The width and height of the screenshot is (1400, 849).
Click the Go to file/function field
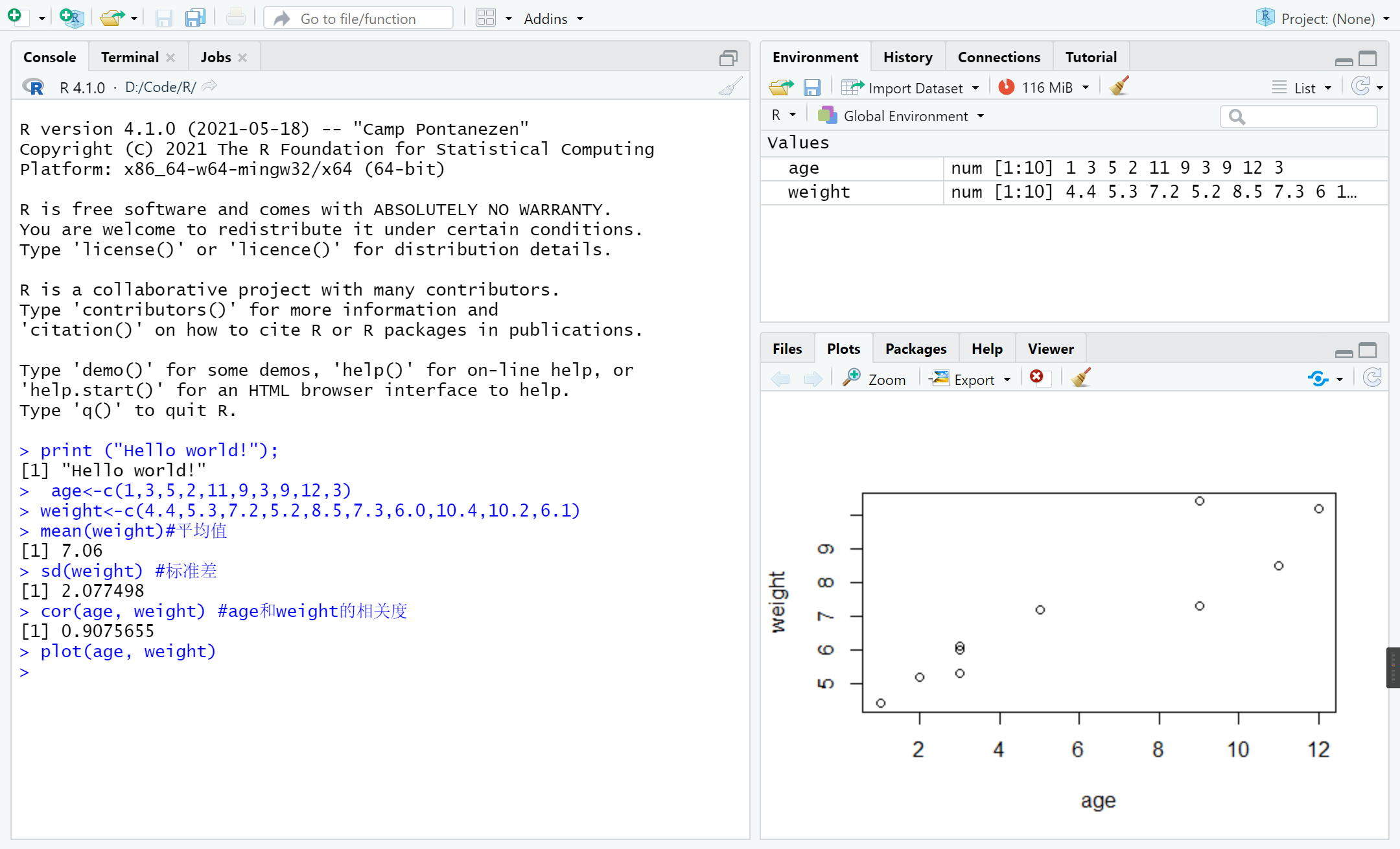click(x=358, y=18)
